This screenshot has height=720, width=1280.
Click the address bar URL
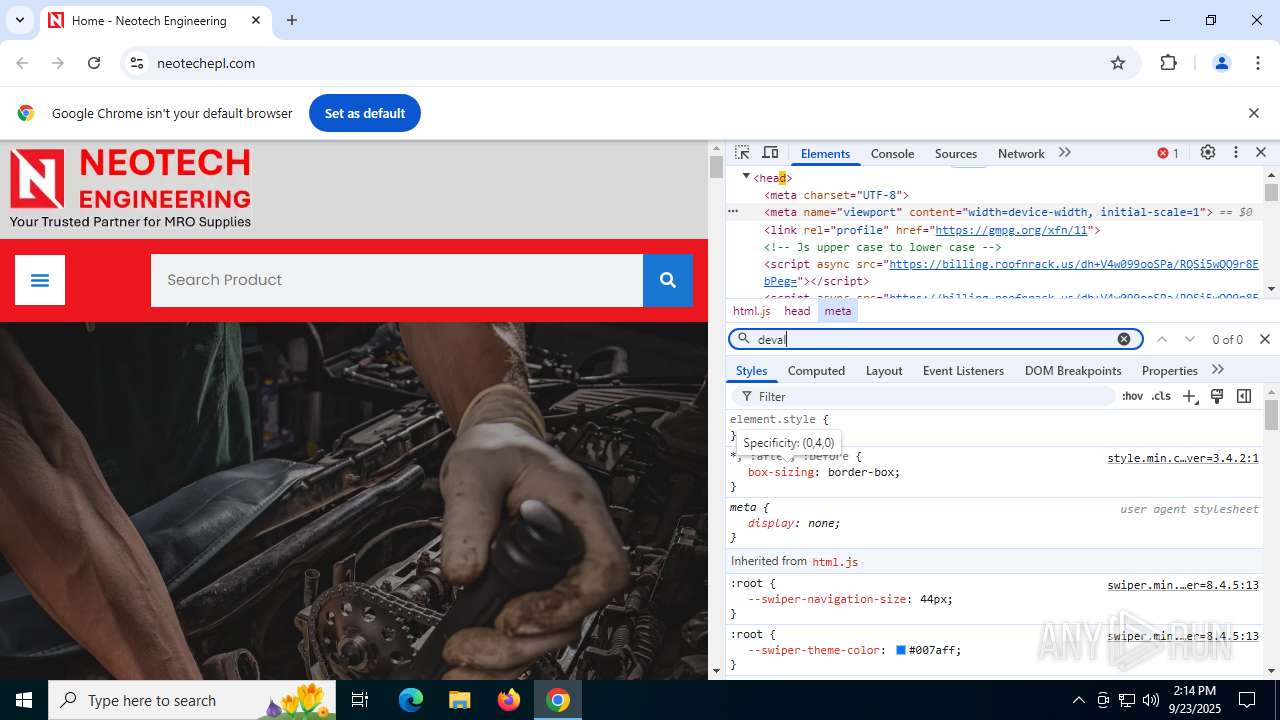pos(206,63)
